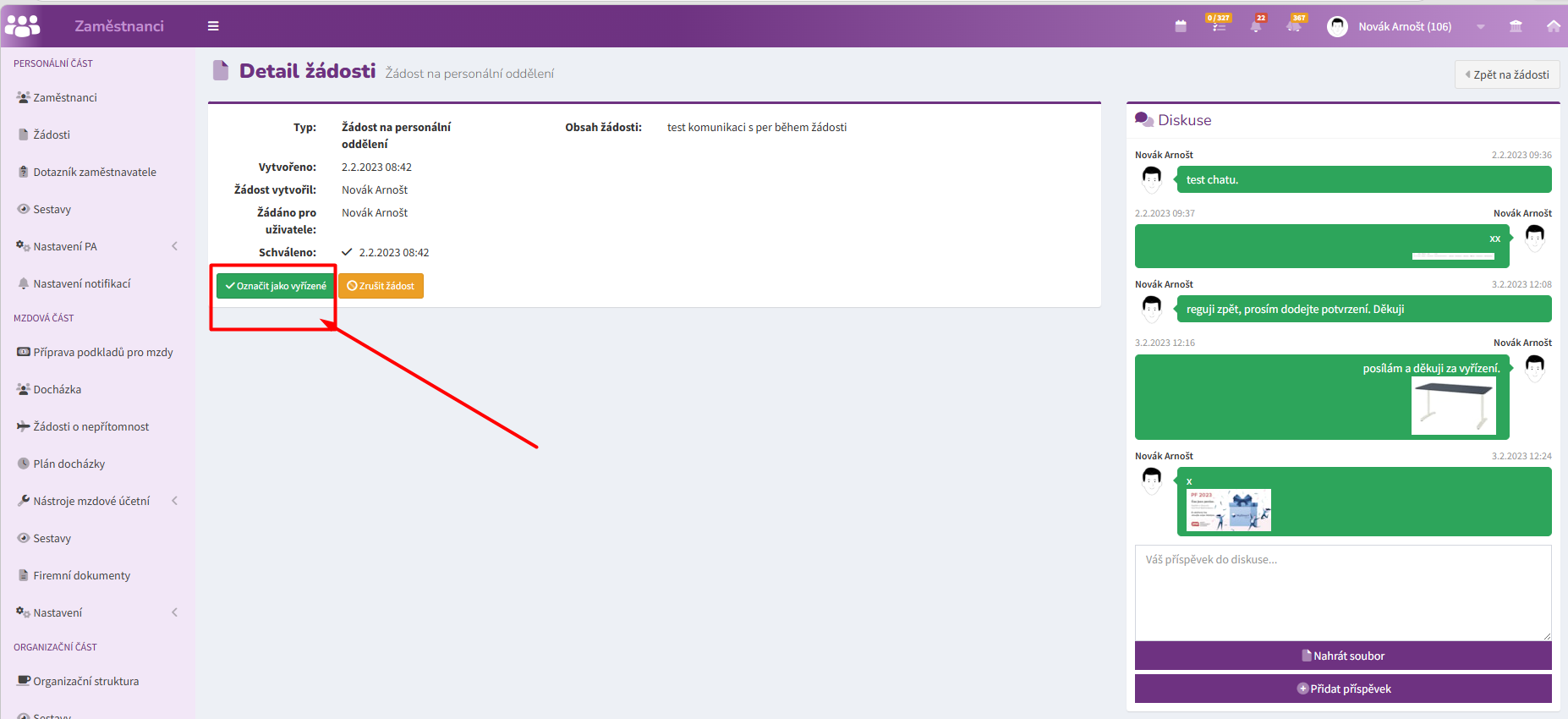Open the PF 2023 image thumbnail in the discussion
This screenshot has height=719, width=1568.
coord(1229,510)
